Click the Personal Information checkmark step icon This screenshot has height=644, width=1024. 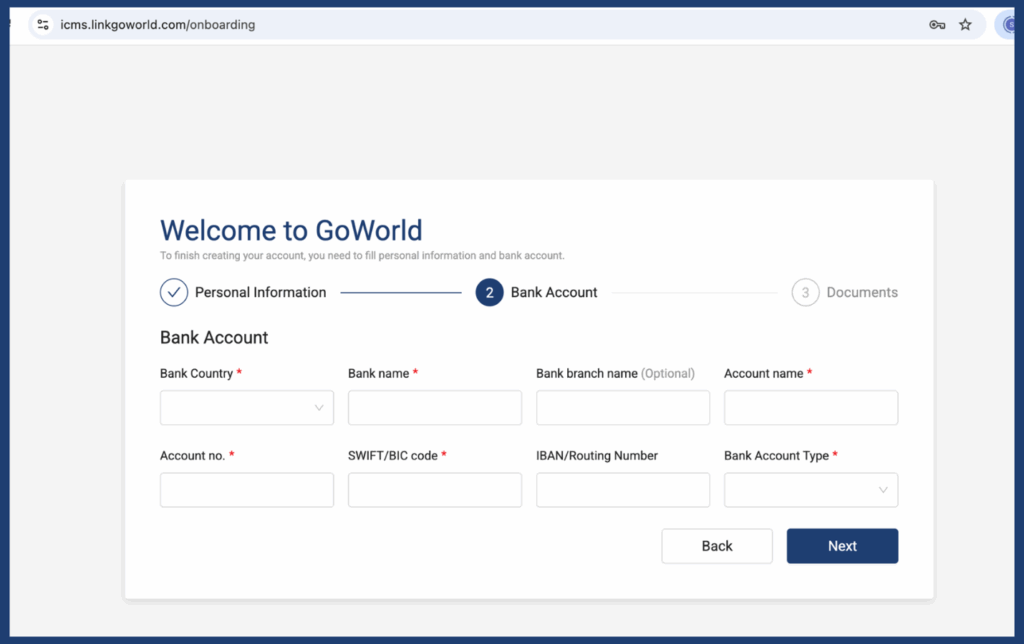[174, 293]
